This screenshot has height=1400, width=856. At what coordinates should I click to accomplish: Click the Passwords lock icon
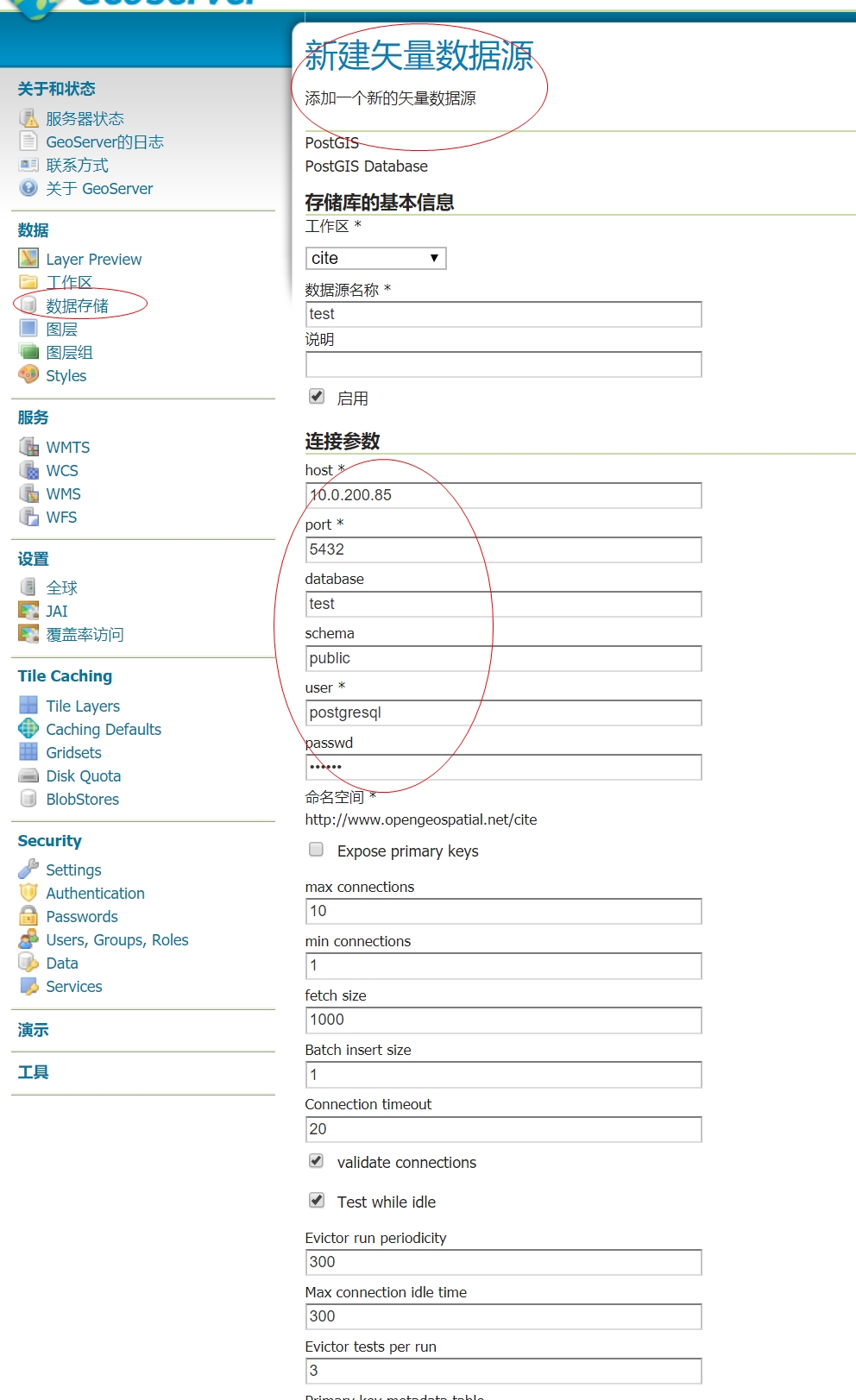(x=28, y=915)
